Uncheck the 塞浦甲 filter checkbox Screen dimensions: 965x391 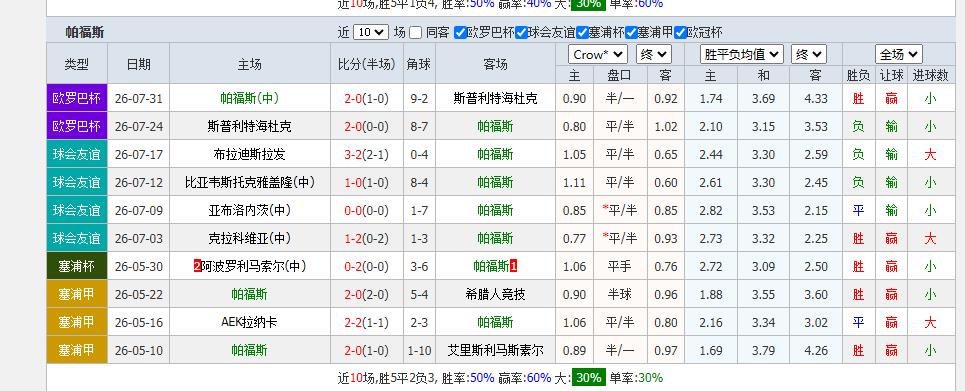coord(631,33)
